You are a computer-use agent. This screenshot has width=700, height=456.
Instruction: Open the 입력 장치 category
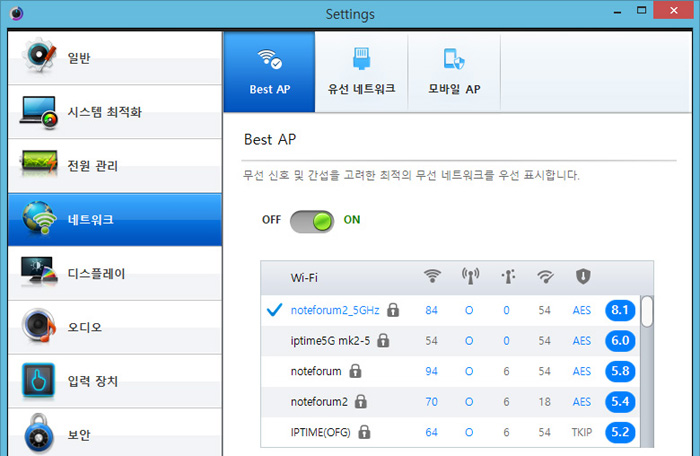pyautogui.click(x=115, y=381)
